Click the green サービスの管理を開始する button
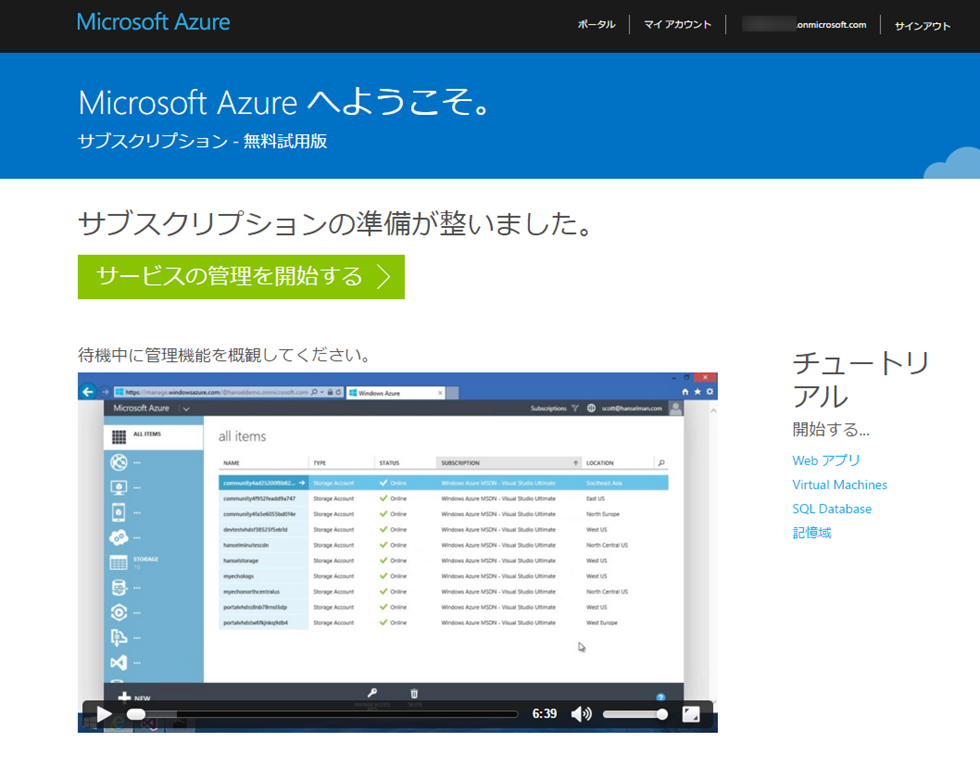 point(241,277)
